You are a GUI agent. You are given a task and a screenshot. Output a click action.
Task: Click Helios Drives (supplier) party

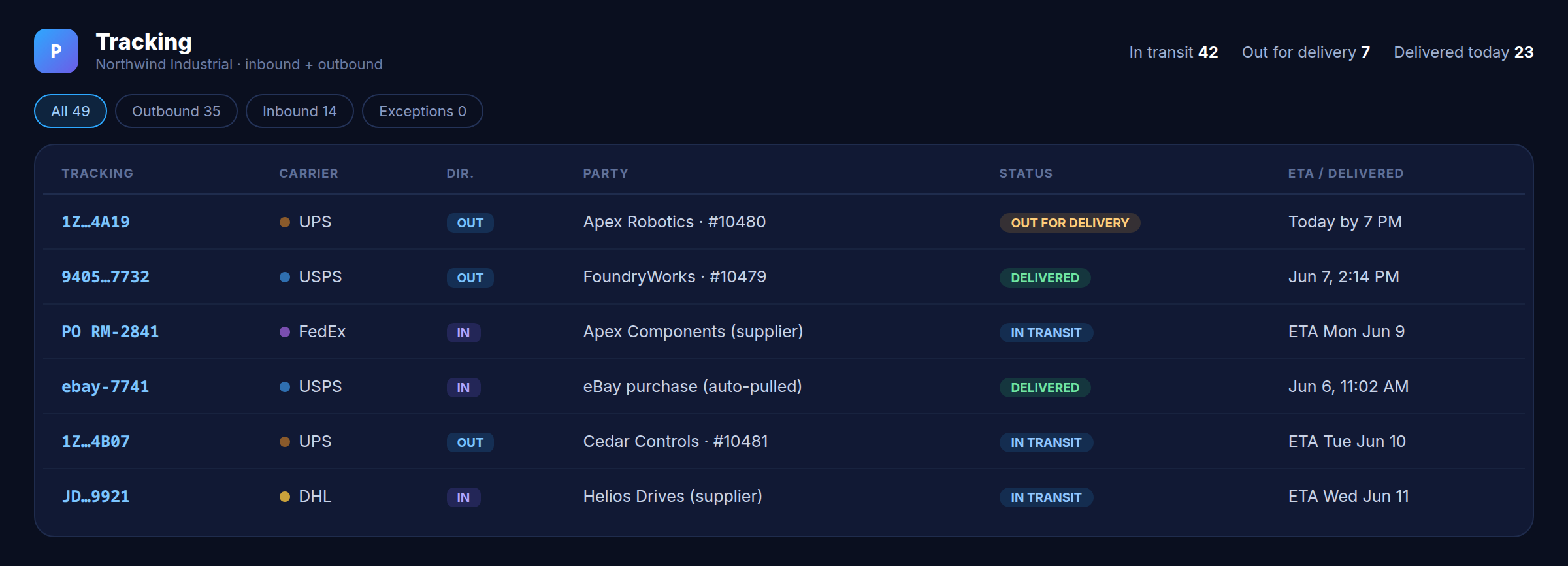click(x=673, y=497)
